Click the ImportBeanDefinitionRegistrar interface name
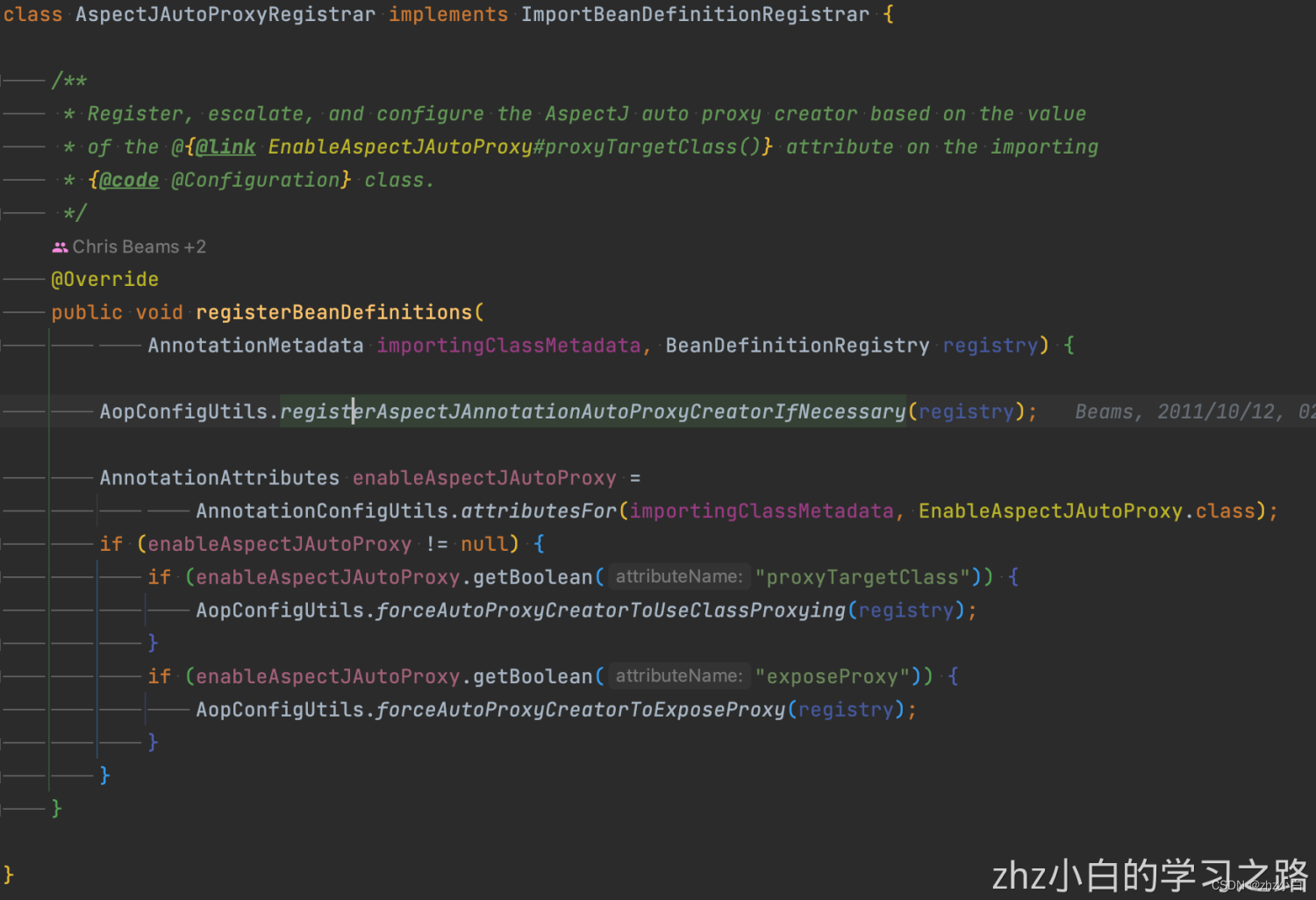Viewport: 1316px width, 900px height. [x=696, y=15]
